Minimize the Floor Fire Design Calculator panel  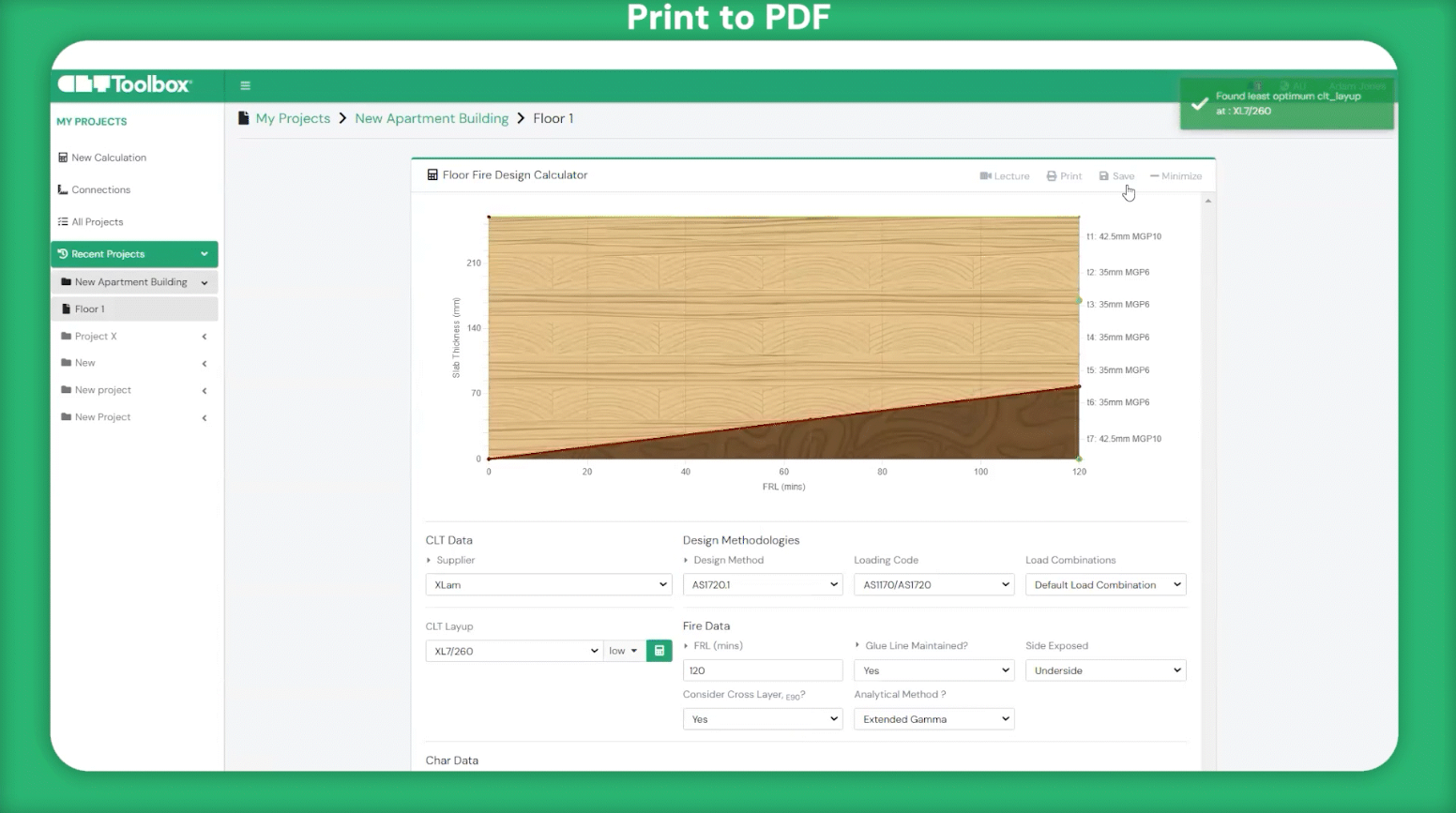click(1175, 176)
